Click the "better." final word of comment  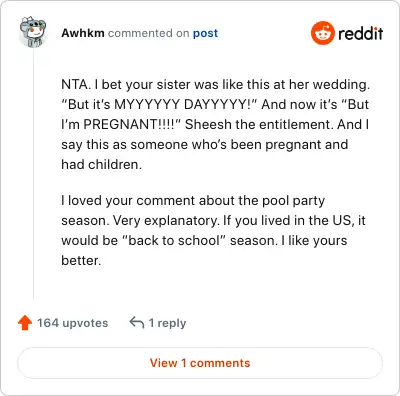[81, 260]
